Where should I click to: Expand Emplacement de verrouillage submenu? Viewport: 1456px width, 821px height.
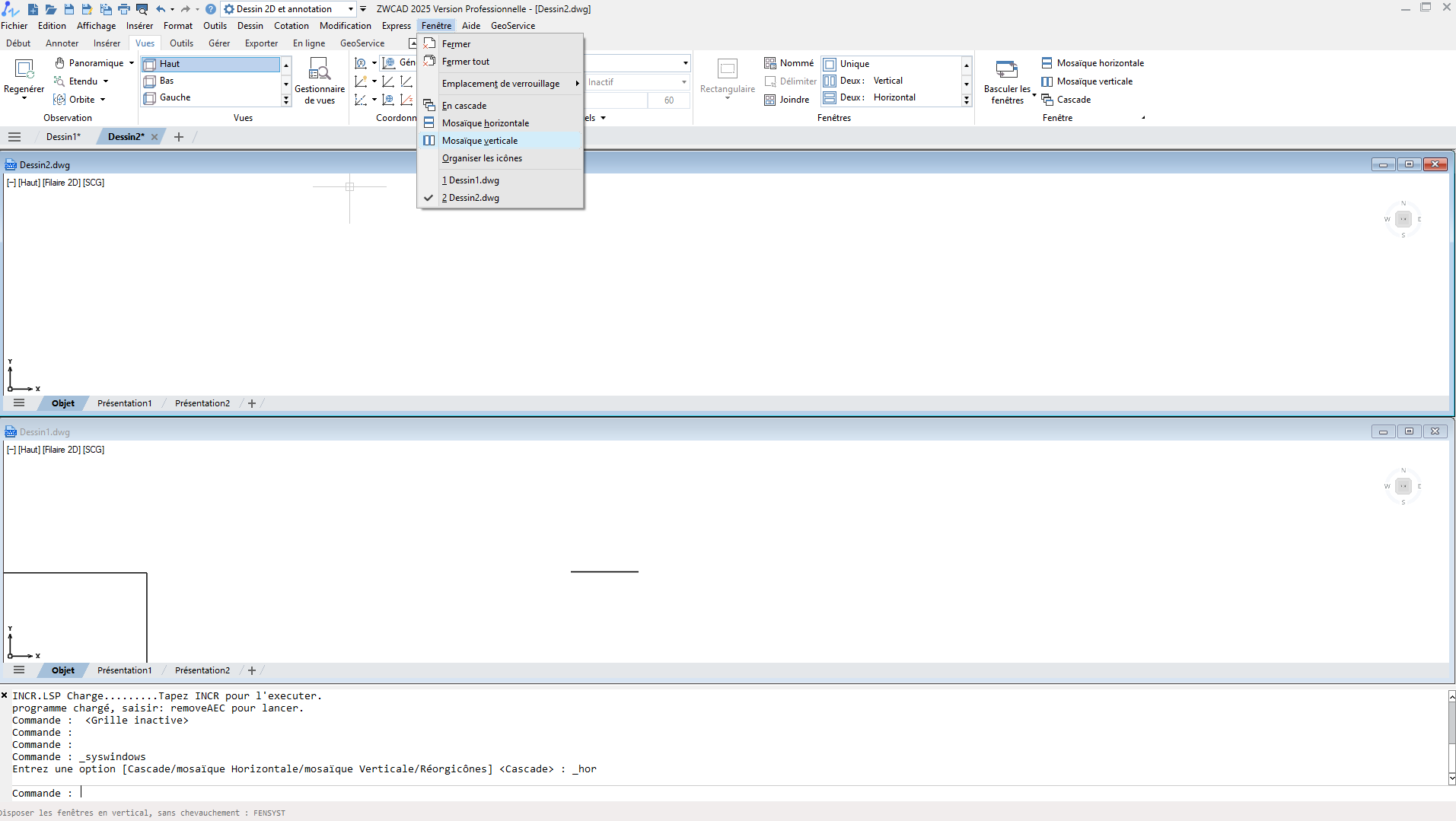[502, 84]
